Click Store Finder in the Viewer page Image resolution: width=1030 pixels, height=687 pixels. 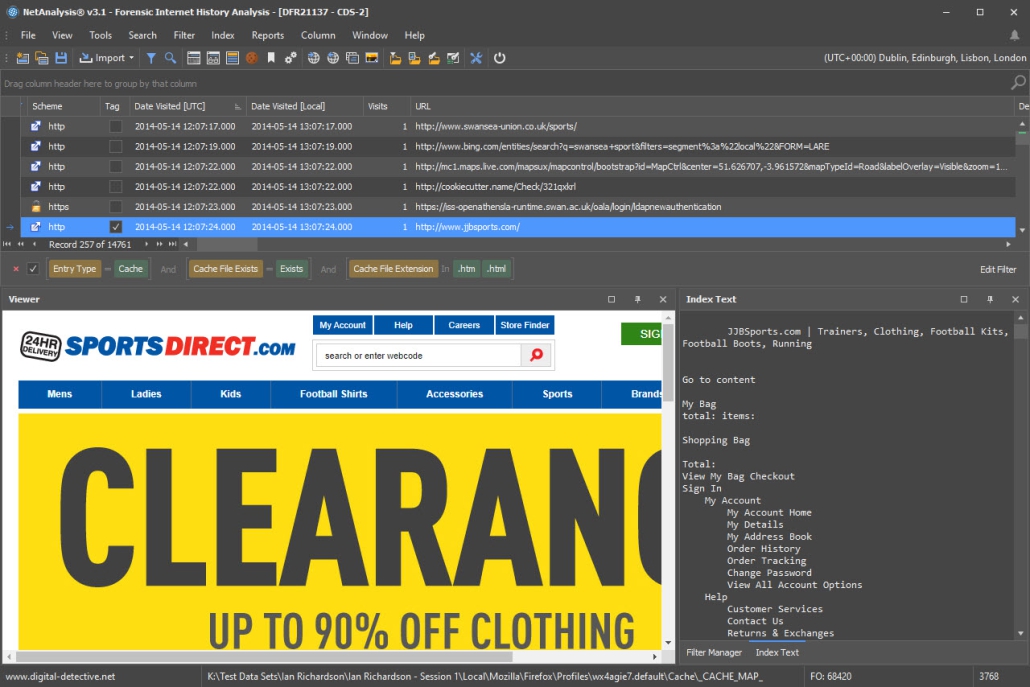(525, 325)
